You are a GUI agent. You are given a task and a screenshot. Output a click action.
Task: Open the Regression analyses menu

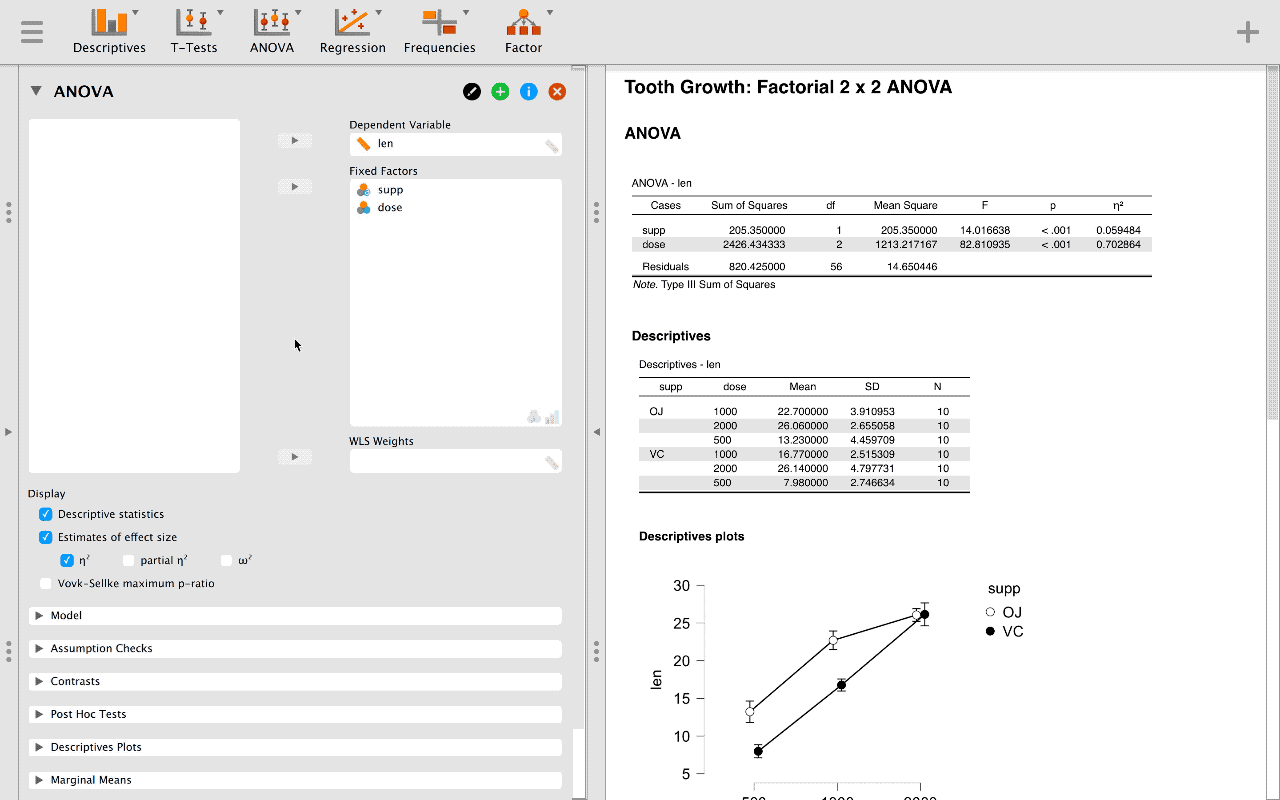click(353, 31)
